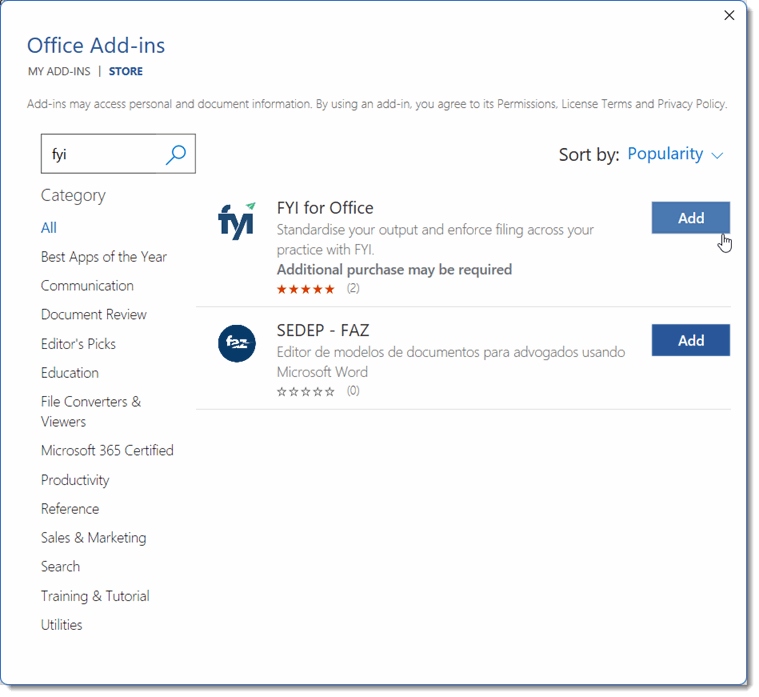Image resolution: width=759 pixels, height=697 pixels.
Task: Switch to the STORE tab
Action: (x=126, y=72)
